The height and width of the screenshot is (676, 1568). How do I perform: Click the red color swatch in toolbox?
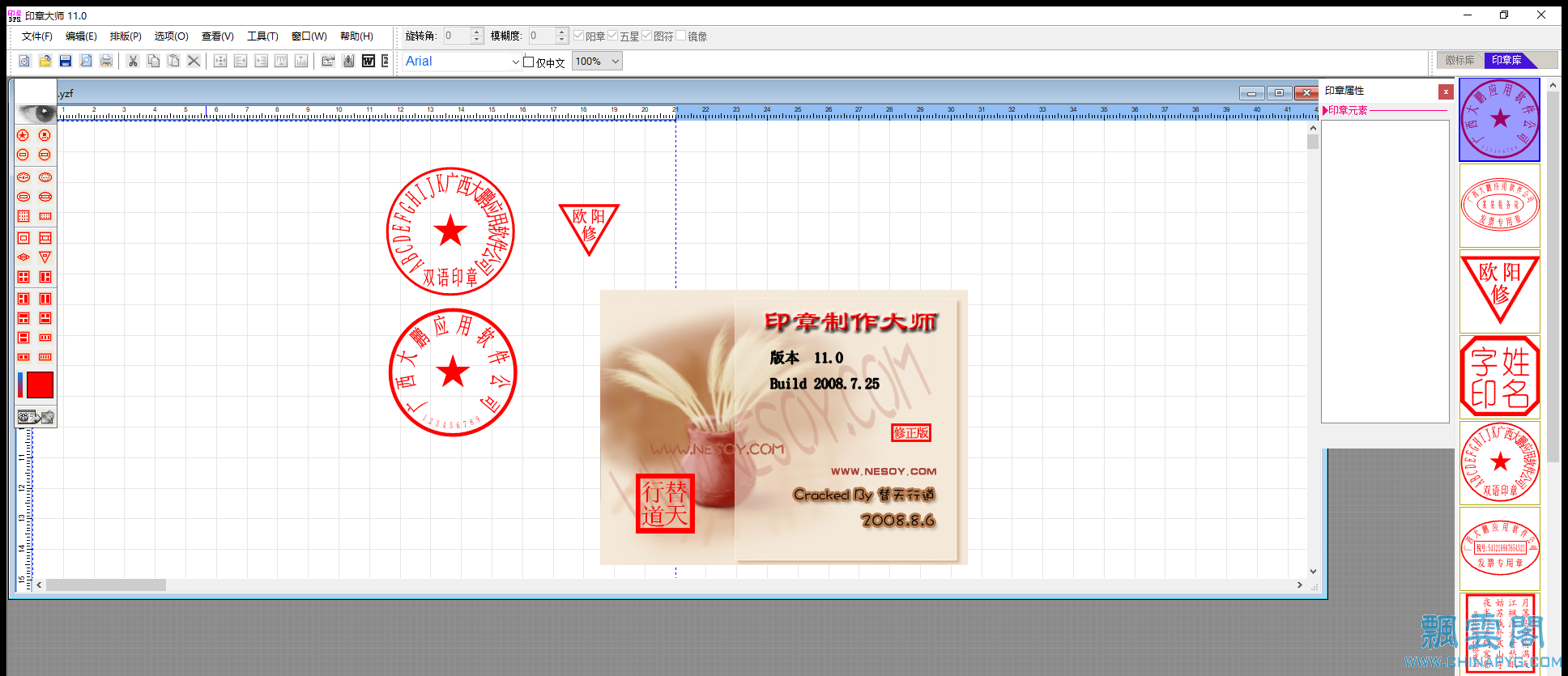[x=40, y=385]
